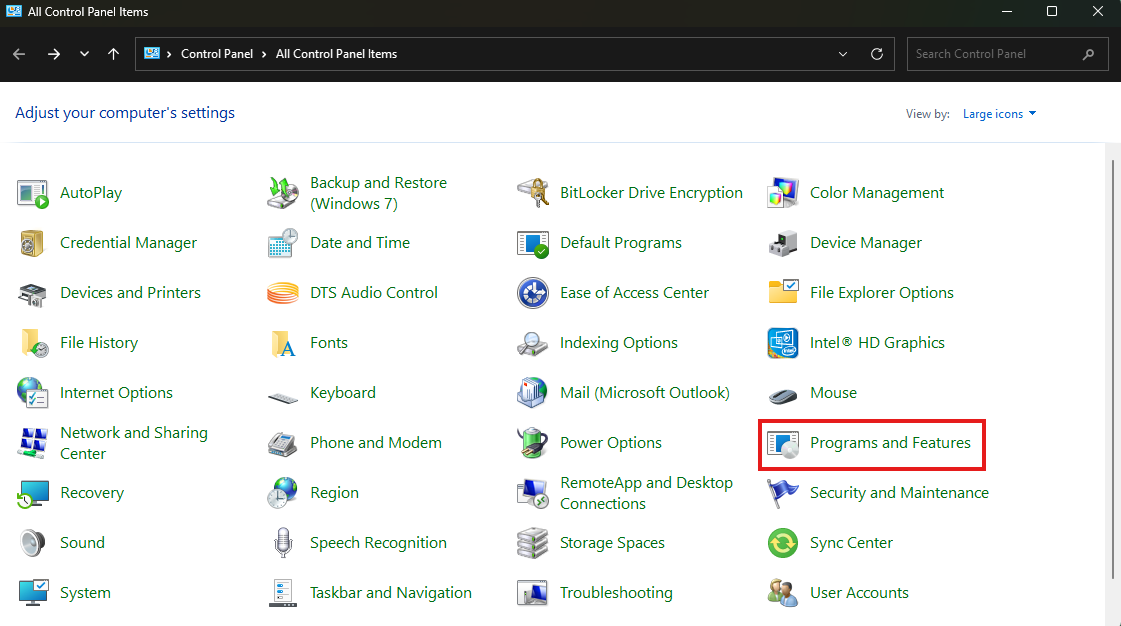Click All Control Panel Items breadcrumb
1121x626 pixels.
point(336,54)
